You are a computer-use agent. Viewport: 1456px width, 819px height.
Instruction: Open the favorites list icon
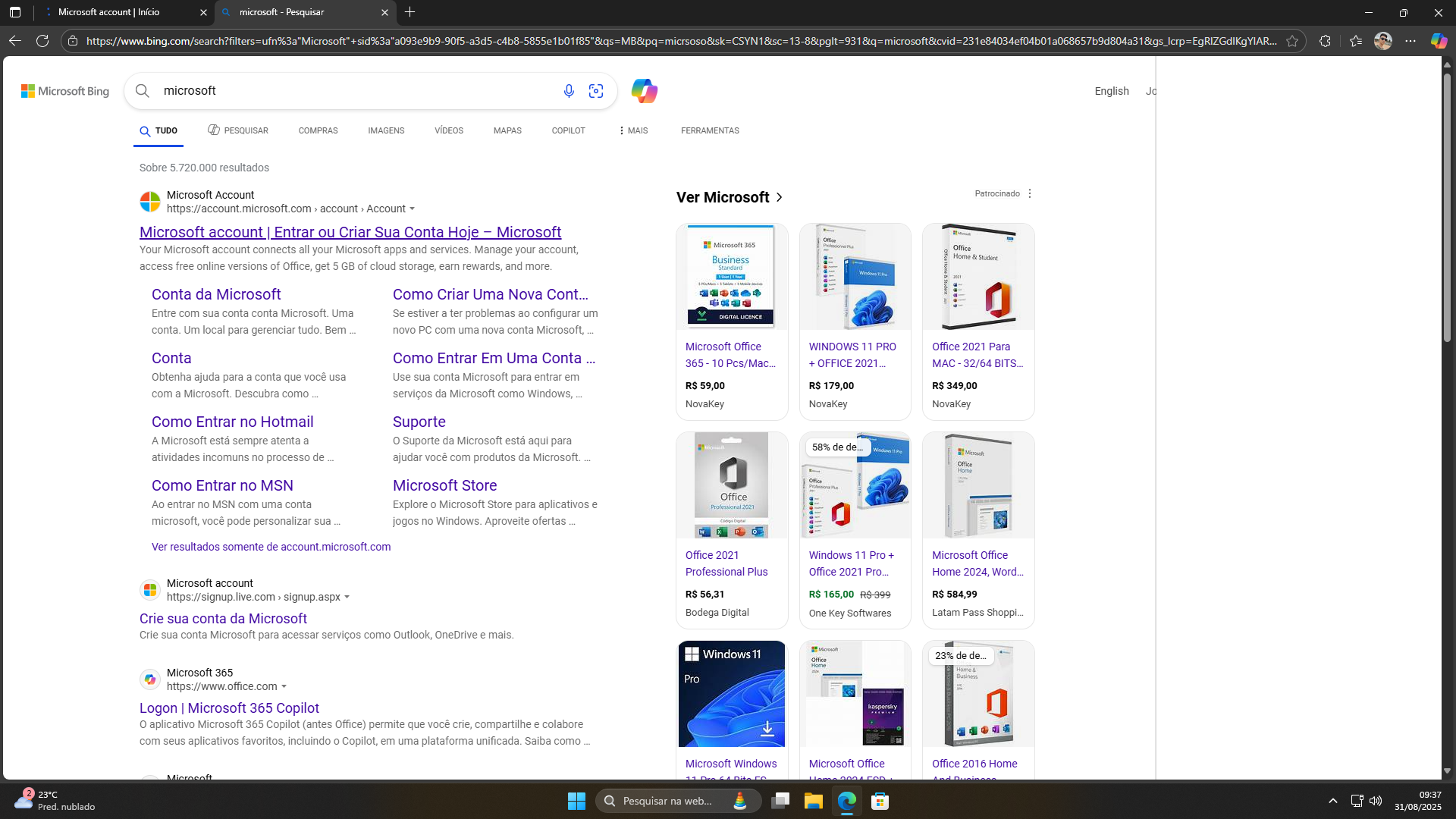[1356, 41]
